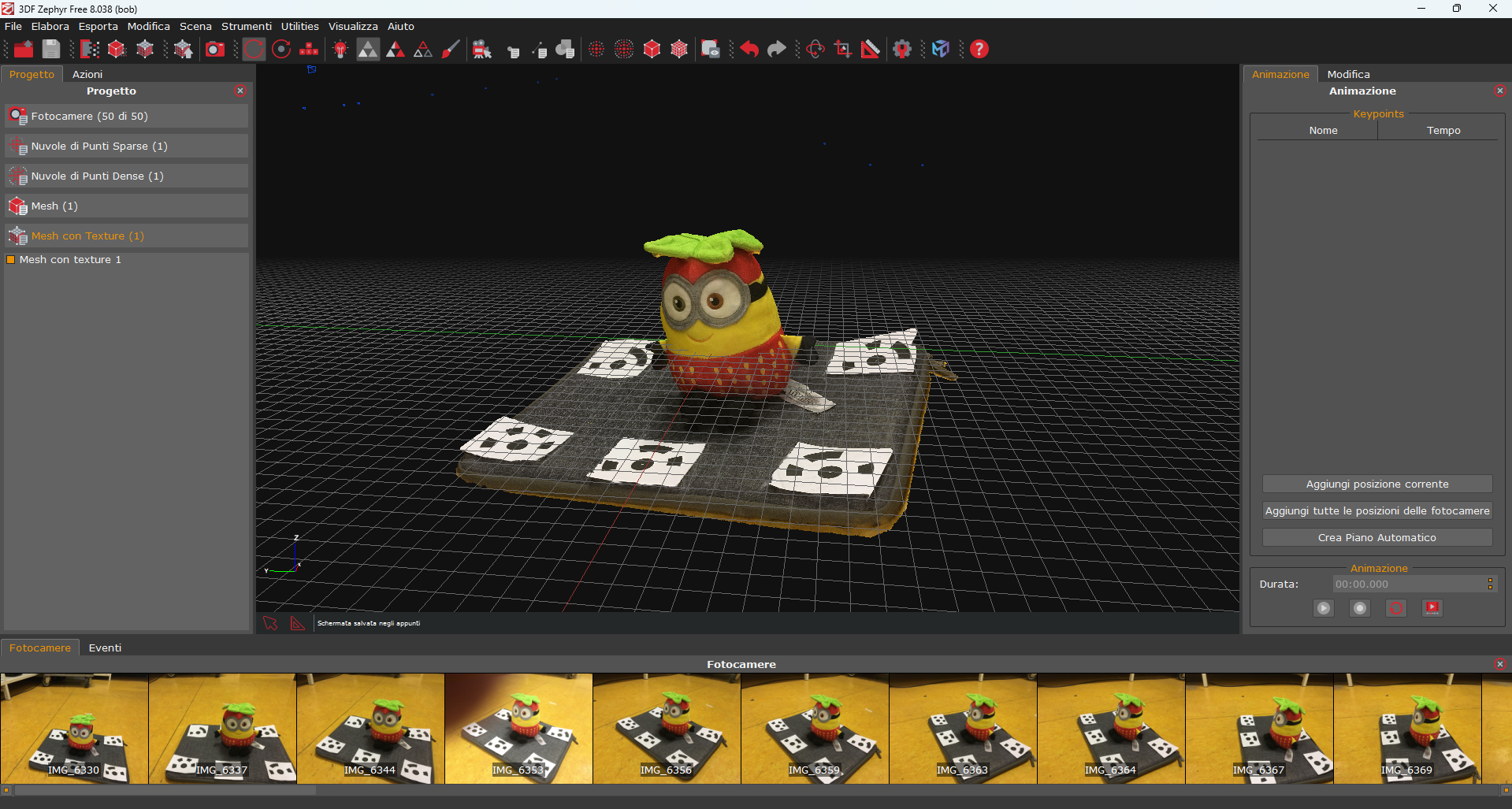Select the IMG_6353 thumbnail
This screenshot has width=1512, height=809.
pos(518,729)
